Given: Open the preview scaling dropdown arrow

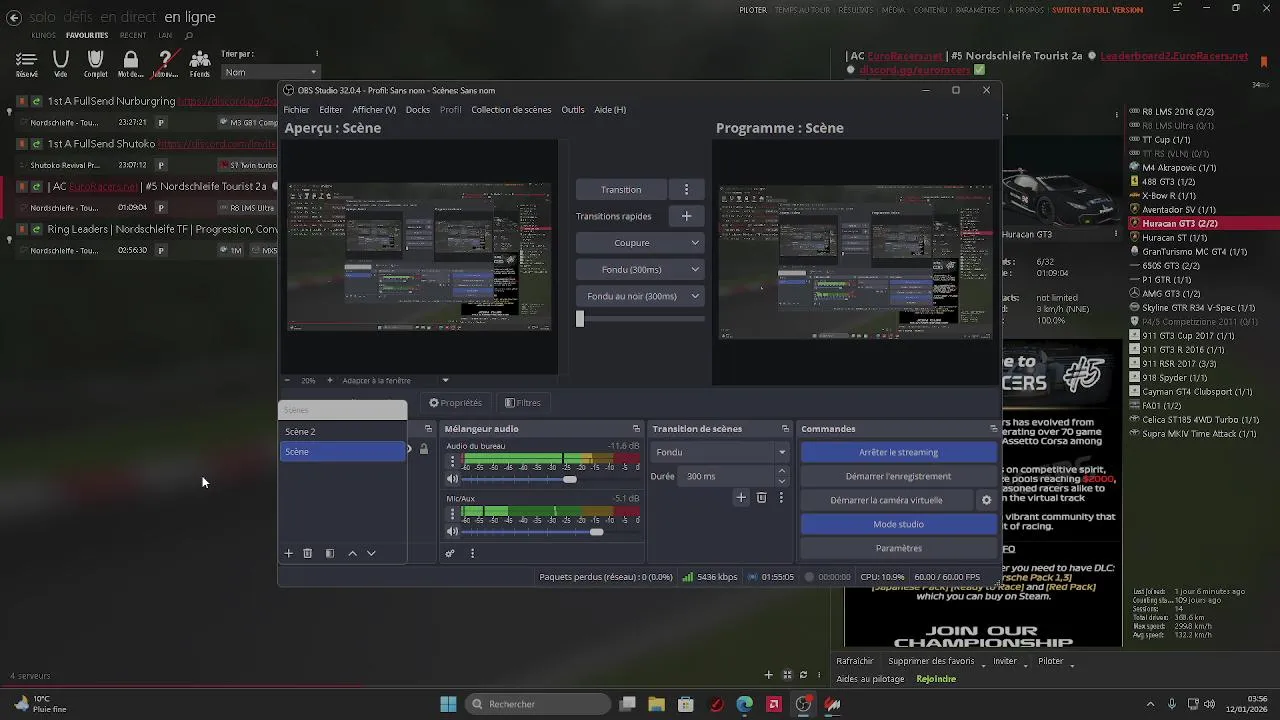Looking at the screenshot, I should pos(445,380).
